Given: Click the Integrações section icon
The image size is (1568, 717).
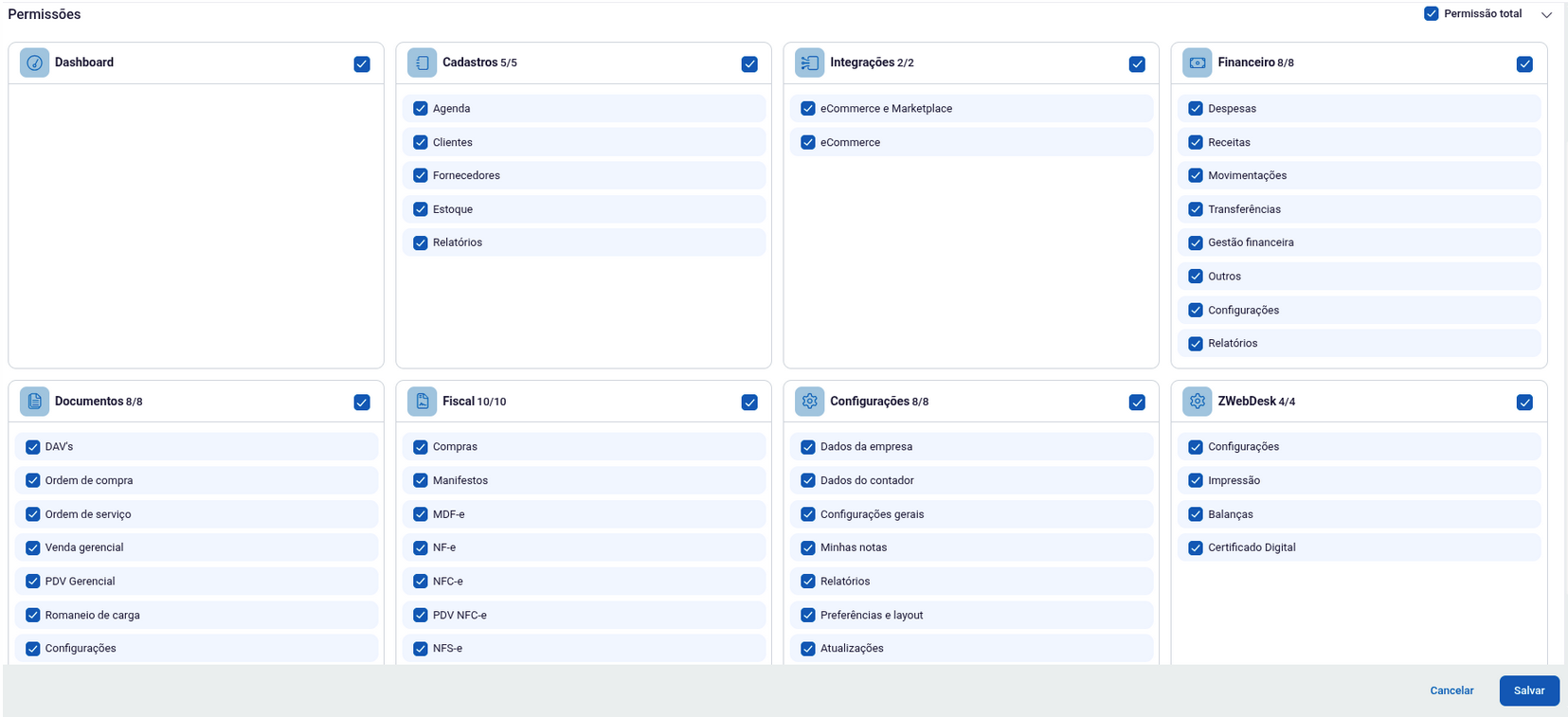Looking at the screenshot, I should (x=810, y=63).
